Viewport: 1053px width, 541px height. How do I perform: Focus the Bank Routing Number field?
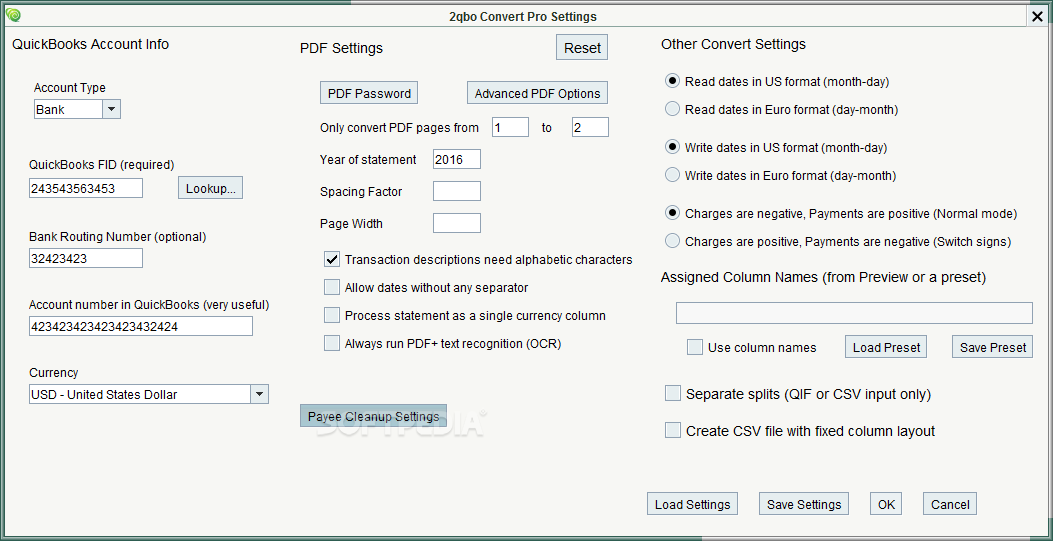pyautogui.click(x=86, y=258)
